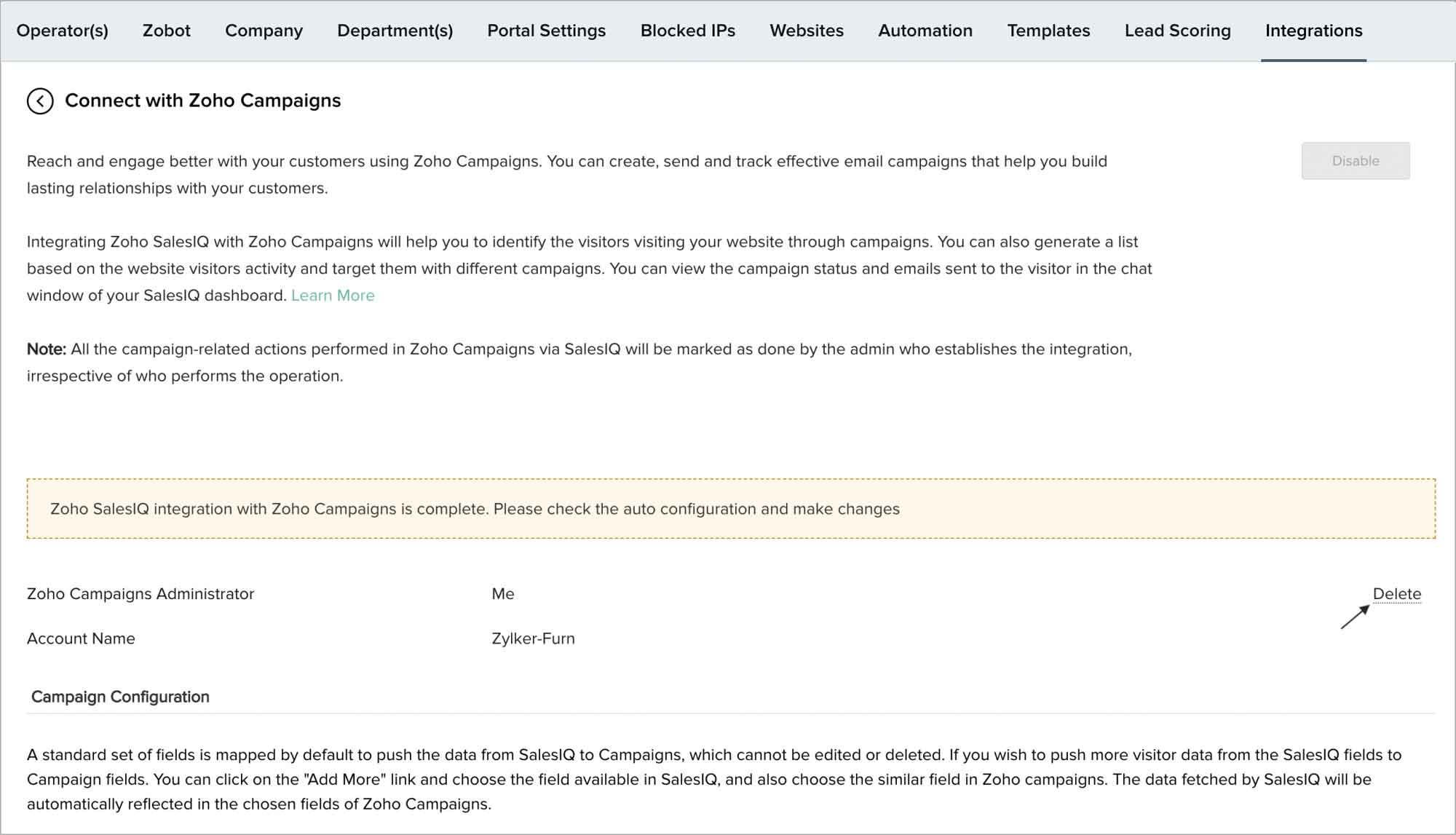
Task: Click the administrator value "Me"
Action: (x=503, y=594)
